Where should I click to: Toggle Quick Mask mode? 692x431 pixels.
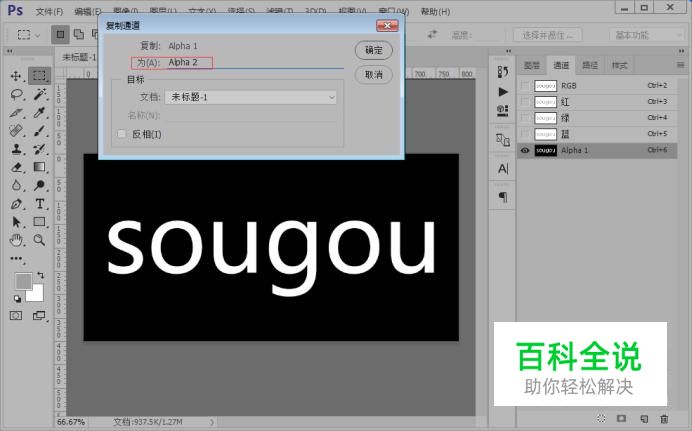[16, 315]
